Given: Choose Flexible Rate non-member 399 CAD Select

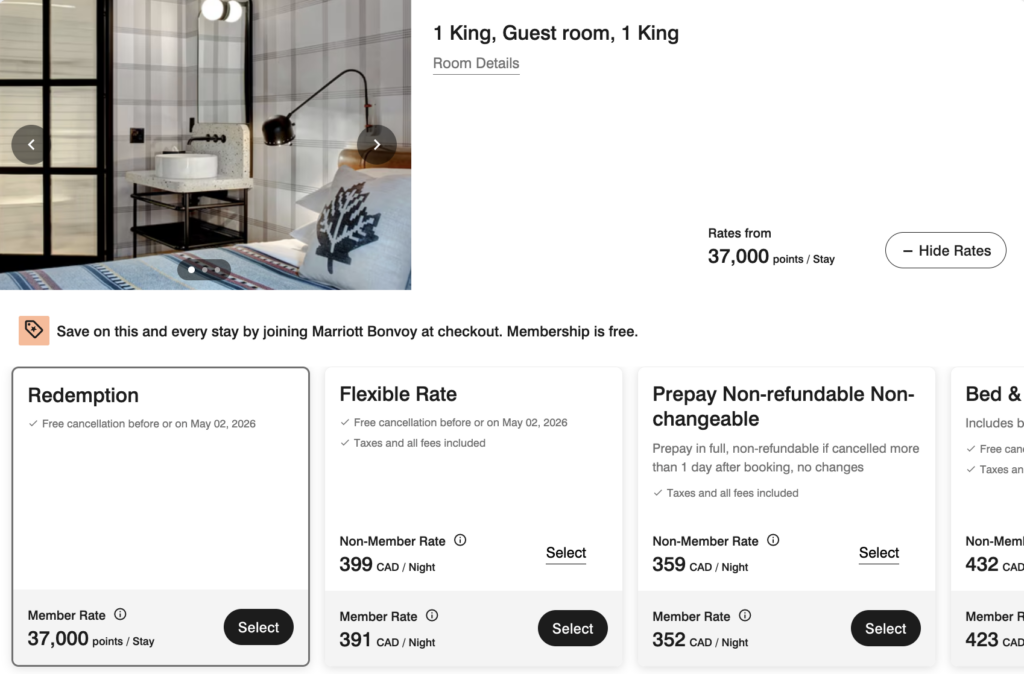Looking at the screenshot, I should point(566,553).
